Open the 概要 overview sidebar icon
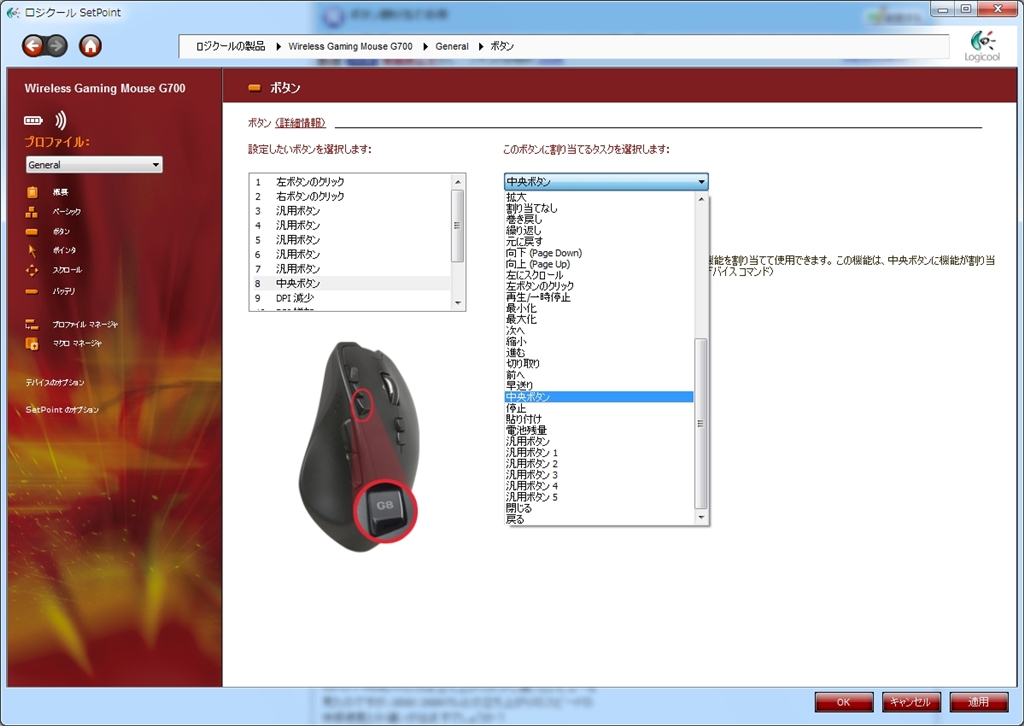Viewport: 1024px width, 726px height. [x=32, y=192]
